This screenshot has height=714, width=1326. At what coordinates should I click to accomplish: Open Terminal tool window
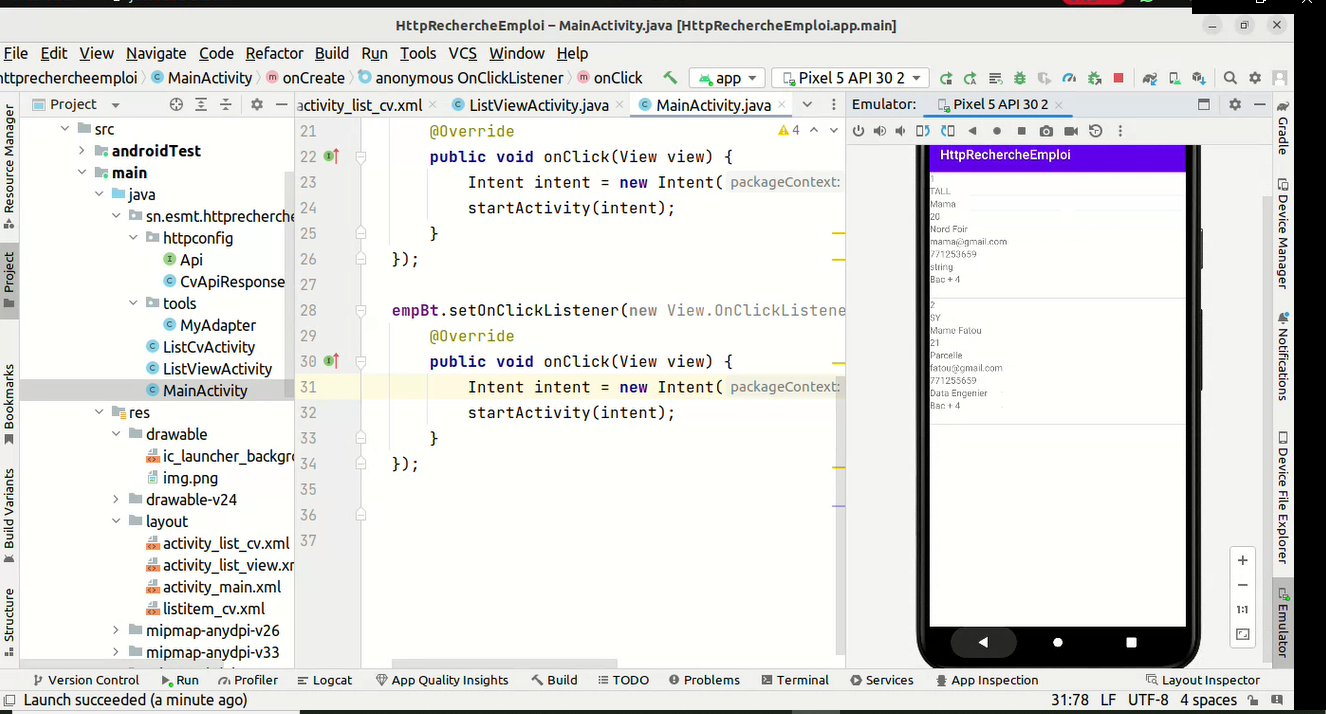[795, 680]
